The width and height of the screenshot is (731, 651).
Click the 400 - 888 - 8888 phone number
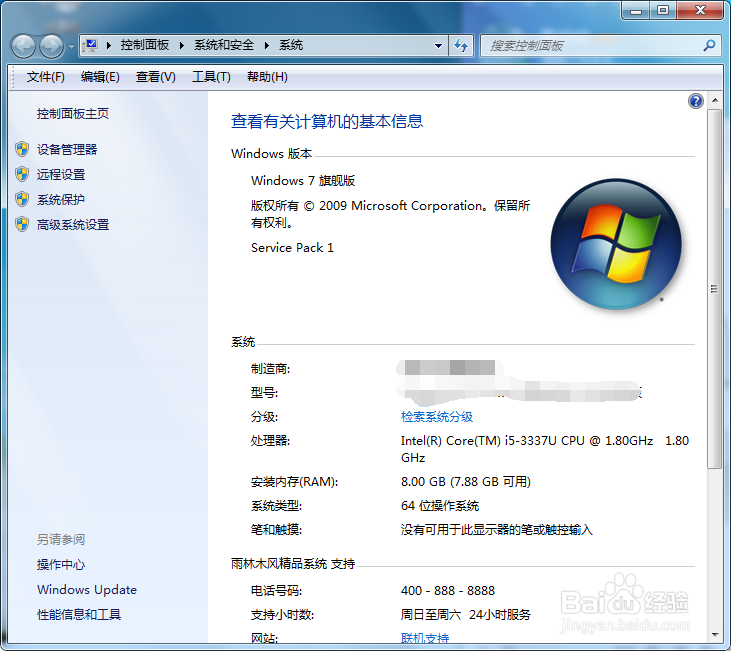point(448,591)
